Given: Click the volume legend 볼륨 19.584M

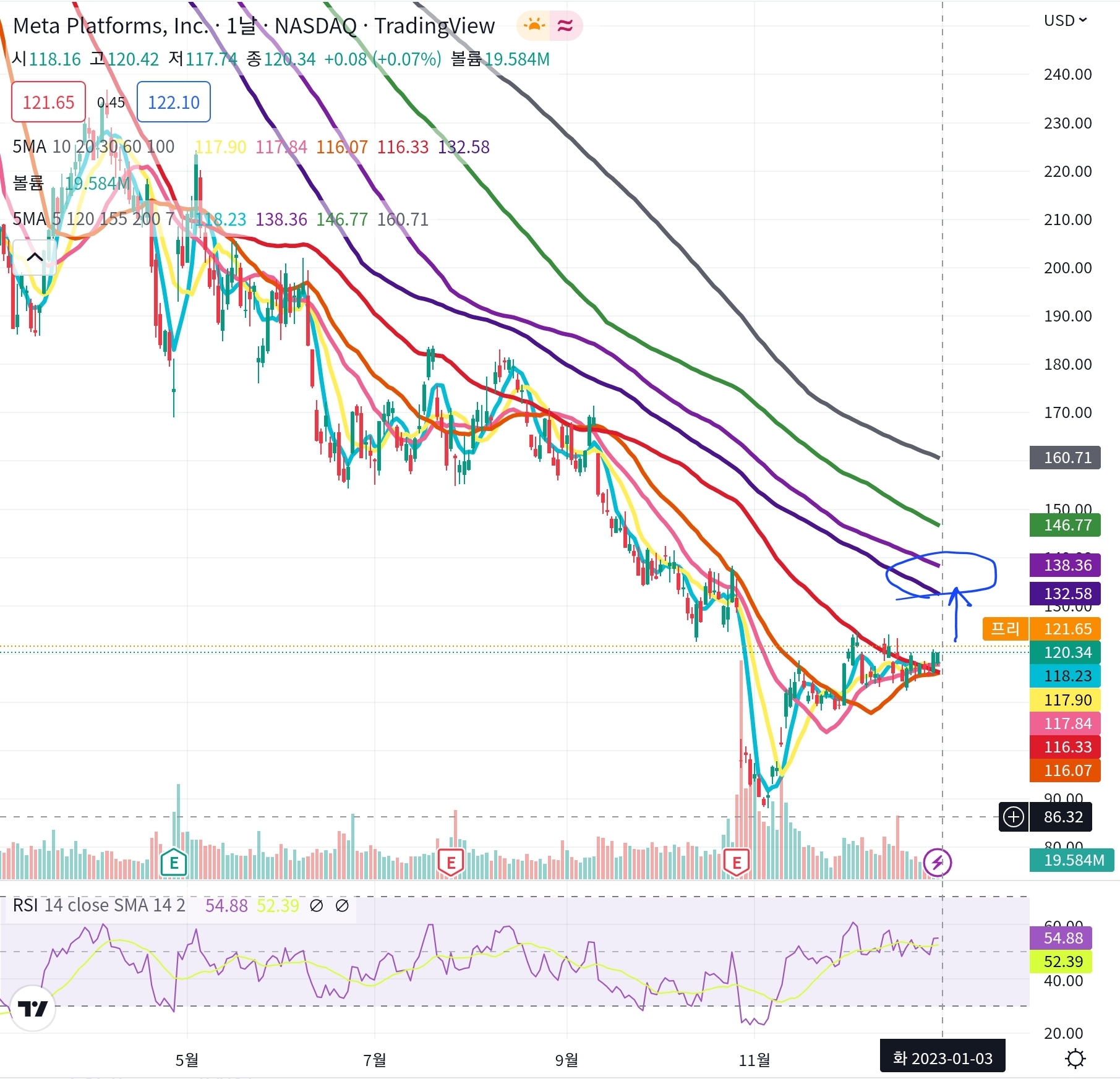Looking at the screenshot, I should (x=72, y=183).
